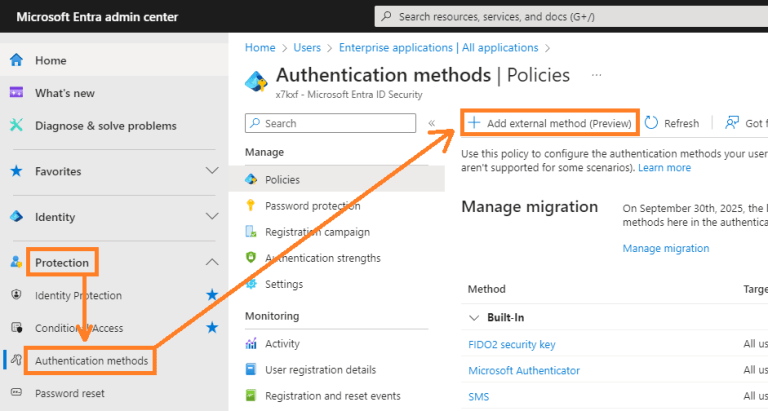
Task: Click the search resources, services, and docs field
Action: coord(571,17)
